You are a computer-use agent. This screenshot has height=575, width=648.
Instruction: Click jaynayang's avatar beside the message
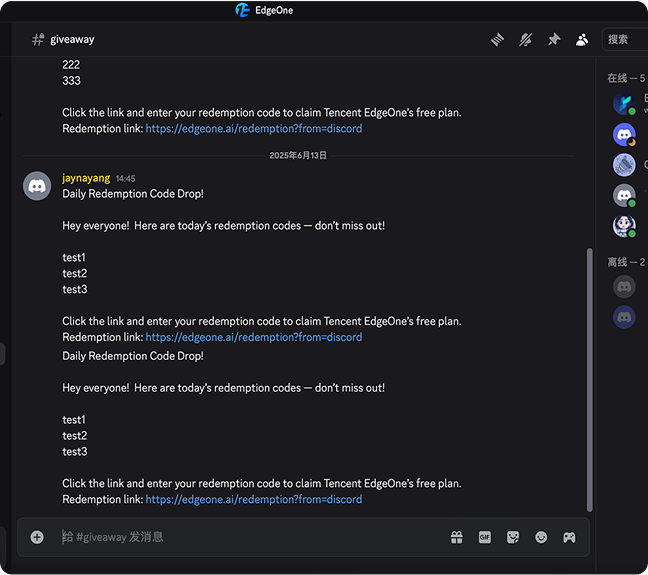37,186
